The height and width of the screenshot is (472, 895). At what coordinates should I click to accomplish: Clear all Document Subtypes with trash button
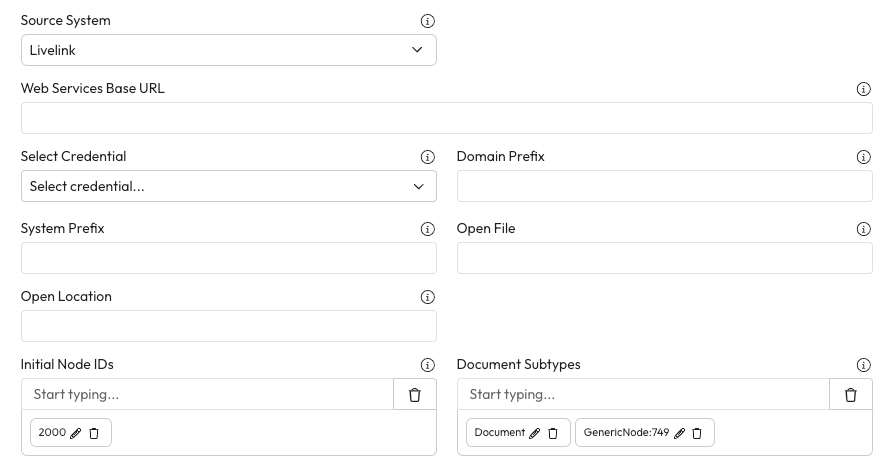pos(851,395)
